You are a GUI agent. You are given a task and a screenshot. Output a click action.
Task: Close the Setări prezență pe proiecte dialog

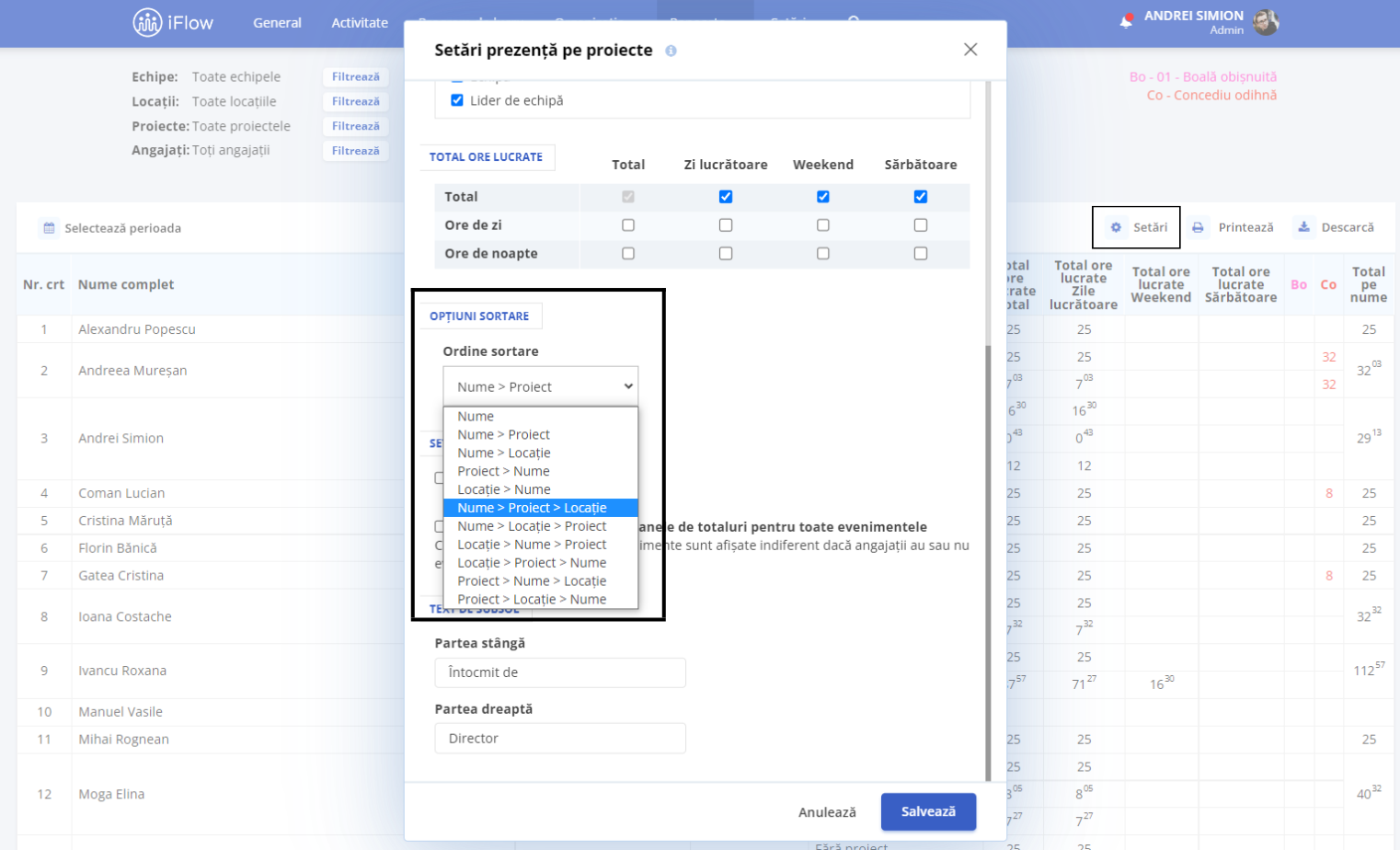click(970, 50)
